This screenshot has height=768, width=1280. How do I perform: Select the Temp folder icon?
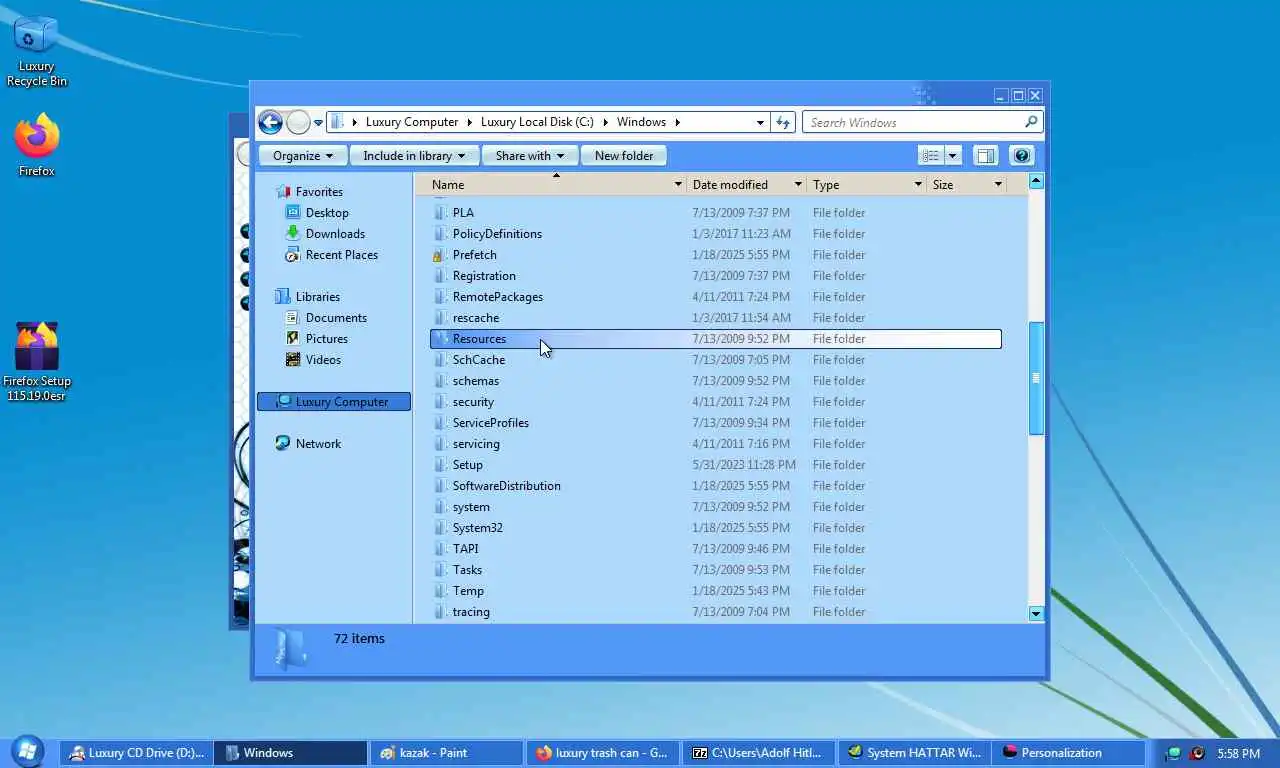tap(440, 591)
